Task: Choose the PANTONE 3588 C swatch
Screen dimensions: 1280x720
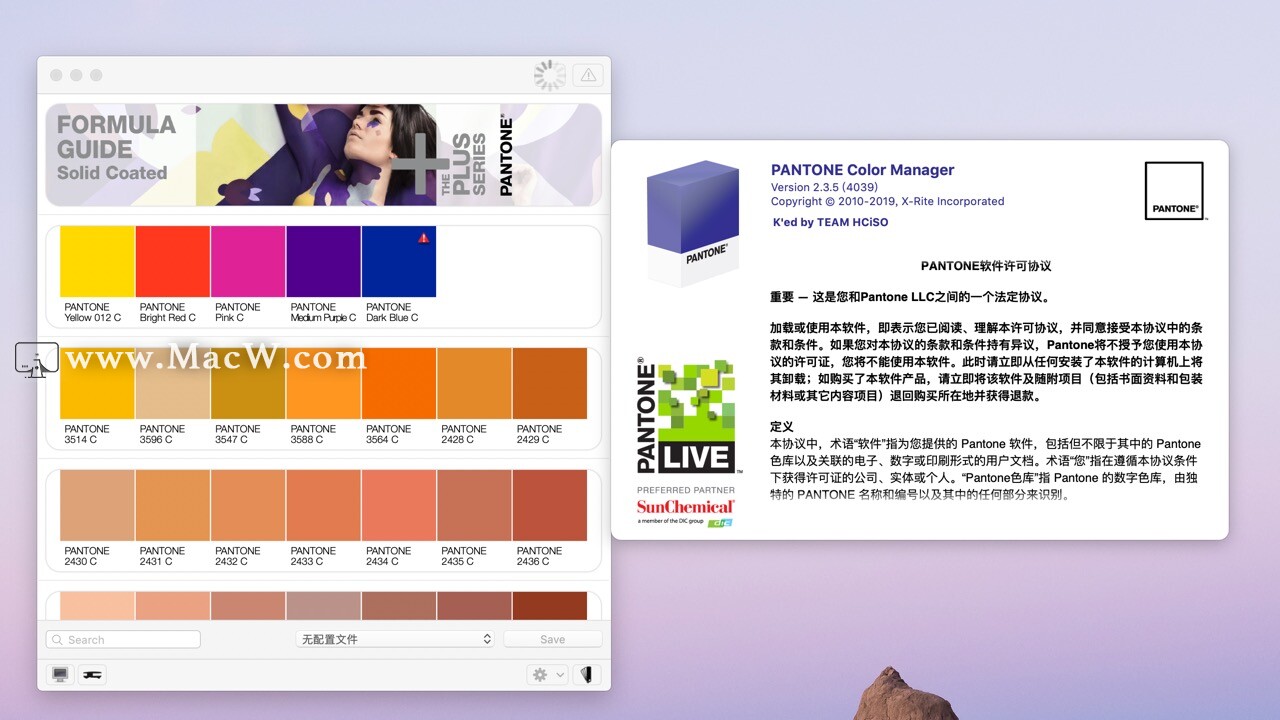Action: pyautogui.click(x=323, y=384)
